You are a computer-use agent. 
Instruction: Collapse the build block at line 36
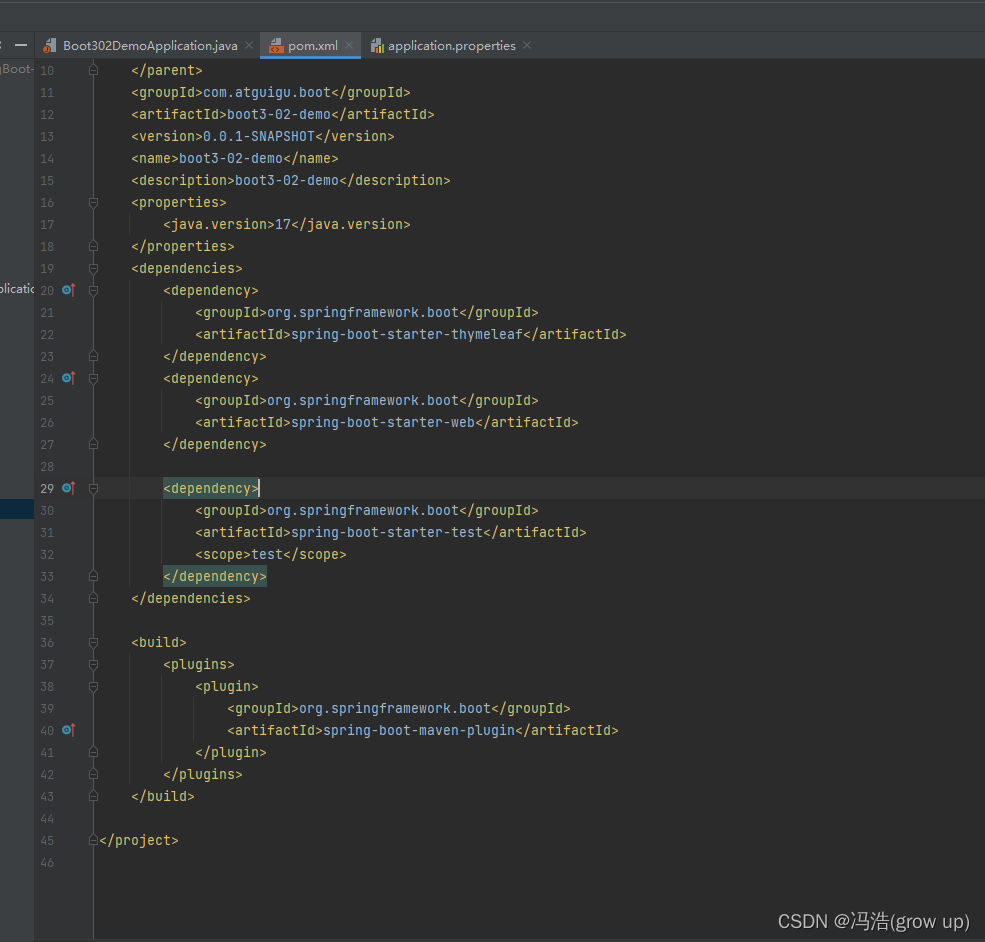point(93,642)
